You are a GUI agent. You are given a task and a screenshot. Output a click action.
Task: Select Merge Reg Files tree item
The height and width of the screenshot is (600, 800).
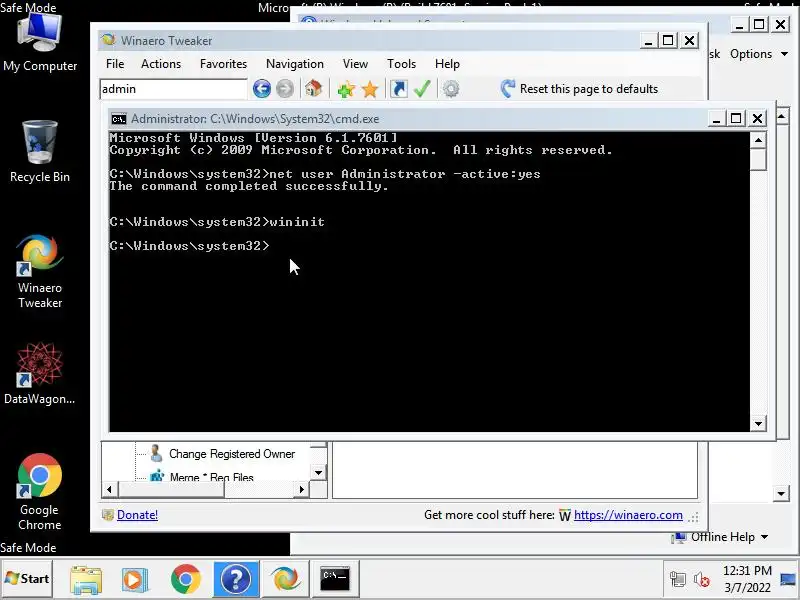click(x=211, y=477)
